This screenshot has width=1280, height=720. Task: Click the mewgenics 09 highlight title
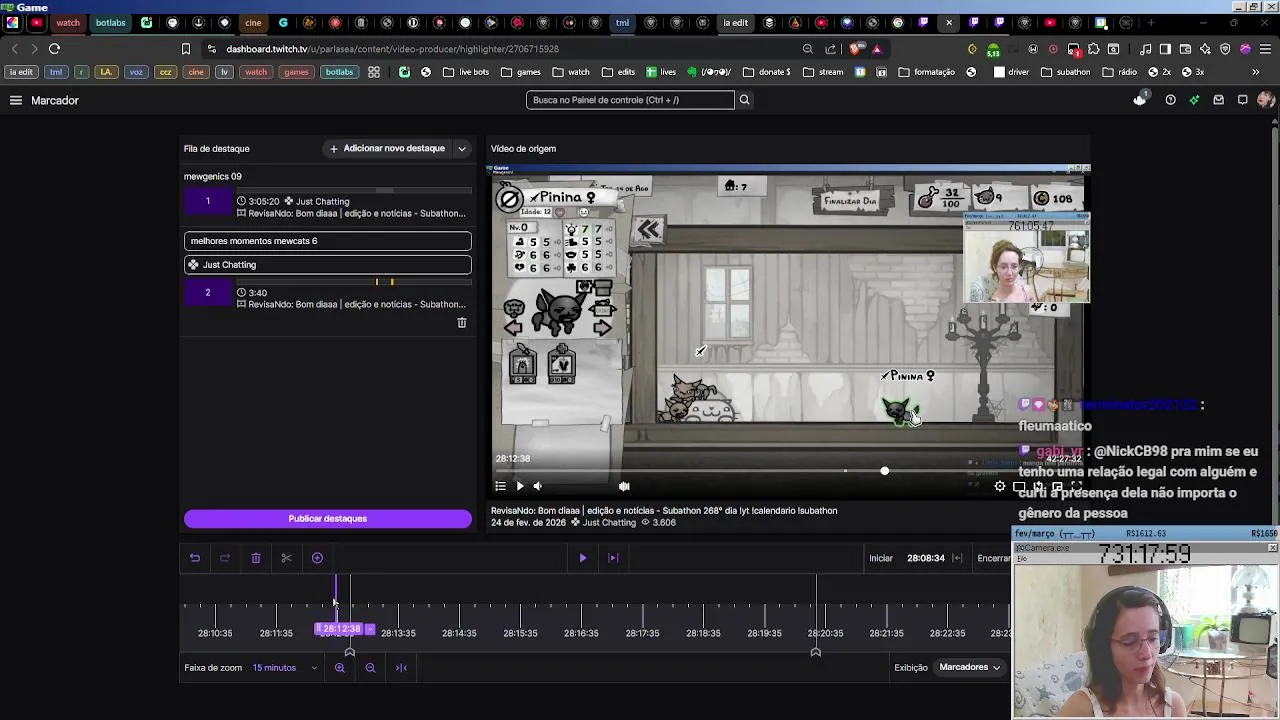212,176
